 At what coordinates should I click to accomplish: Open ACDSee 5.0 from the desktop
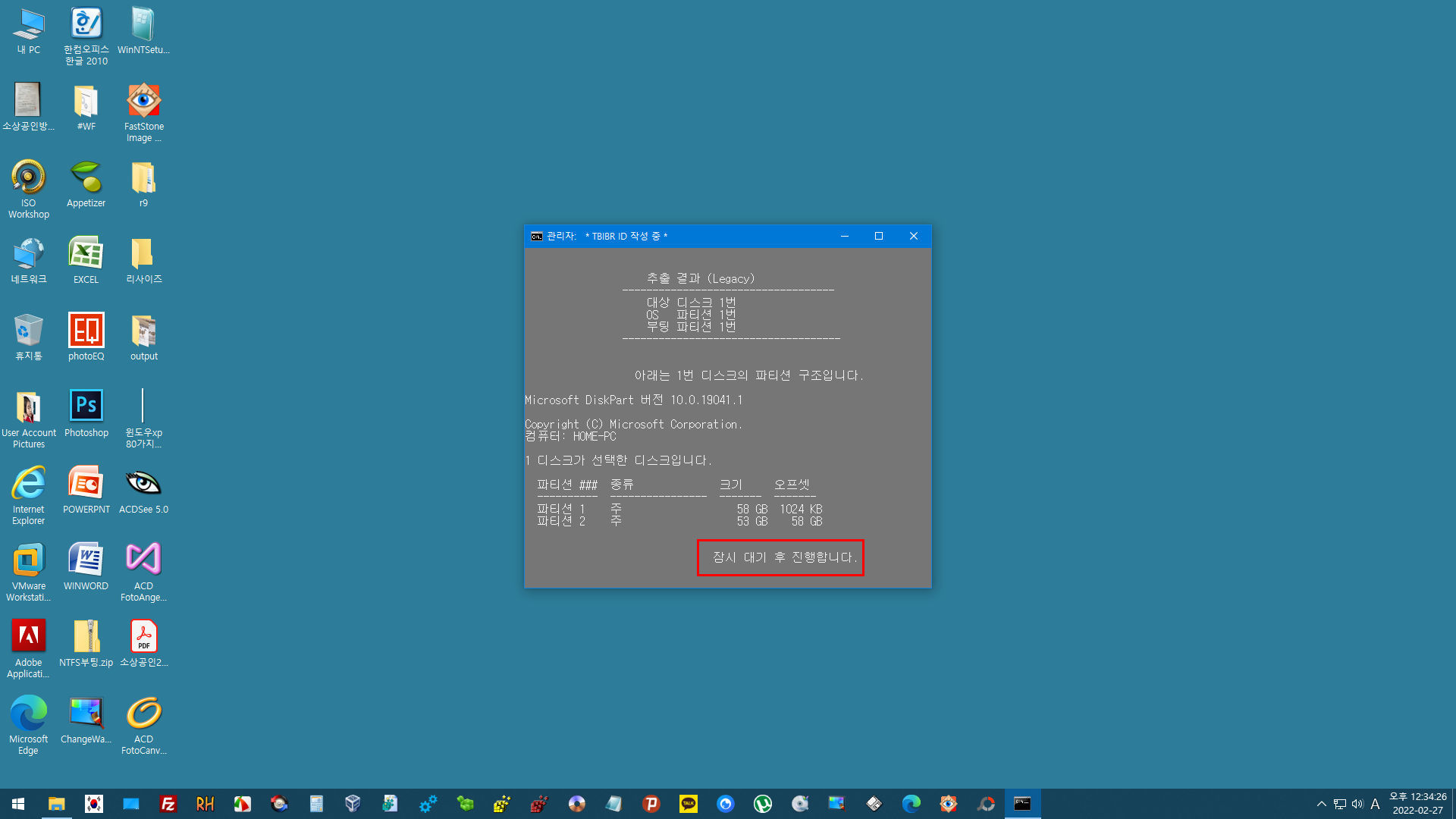(143, 491)
